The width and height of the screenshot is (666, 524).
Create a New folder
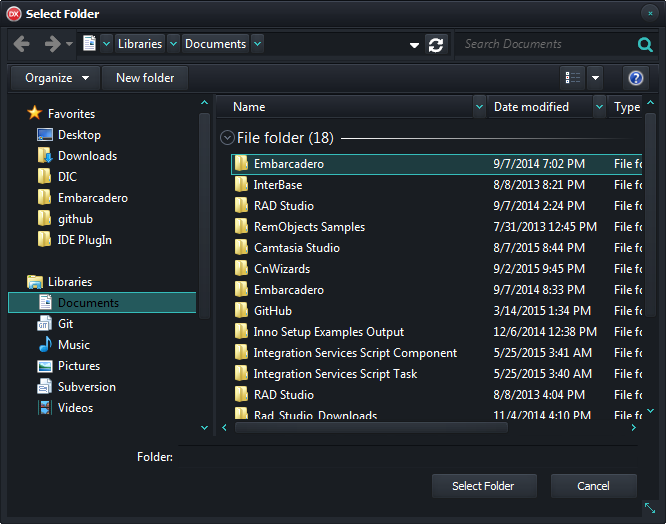pos(145,78)
